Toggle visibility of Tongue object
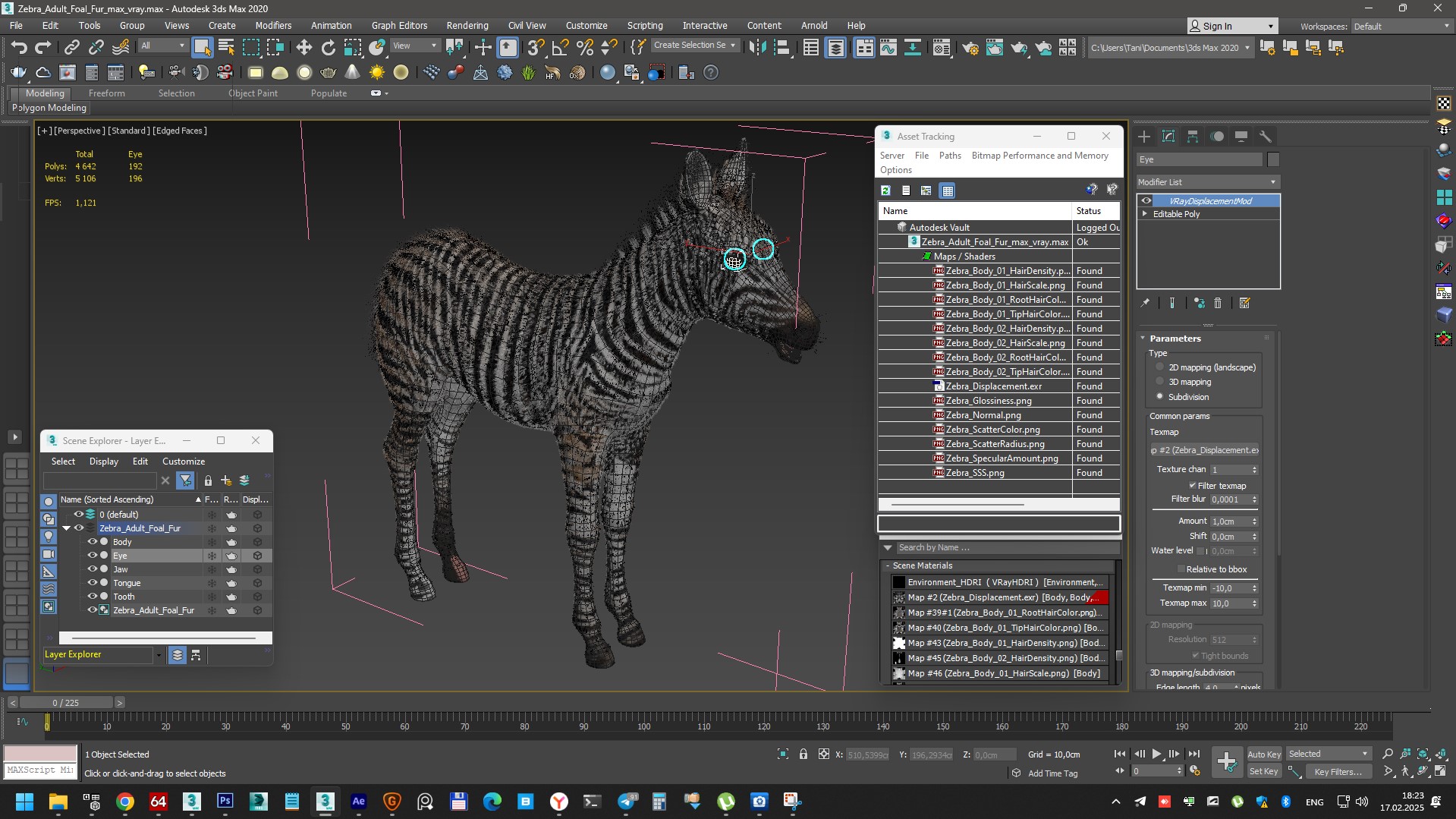Image resolution: width=1456 pixels, height=819 pixels. [x=93, y=583]
